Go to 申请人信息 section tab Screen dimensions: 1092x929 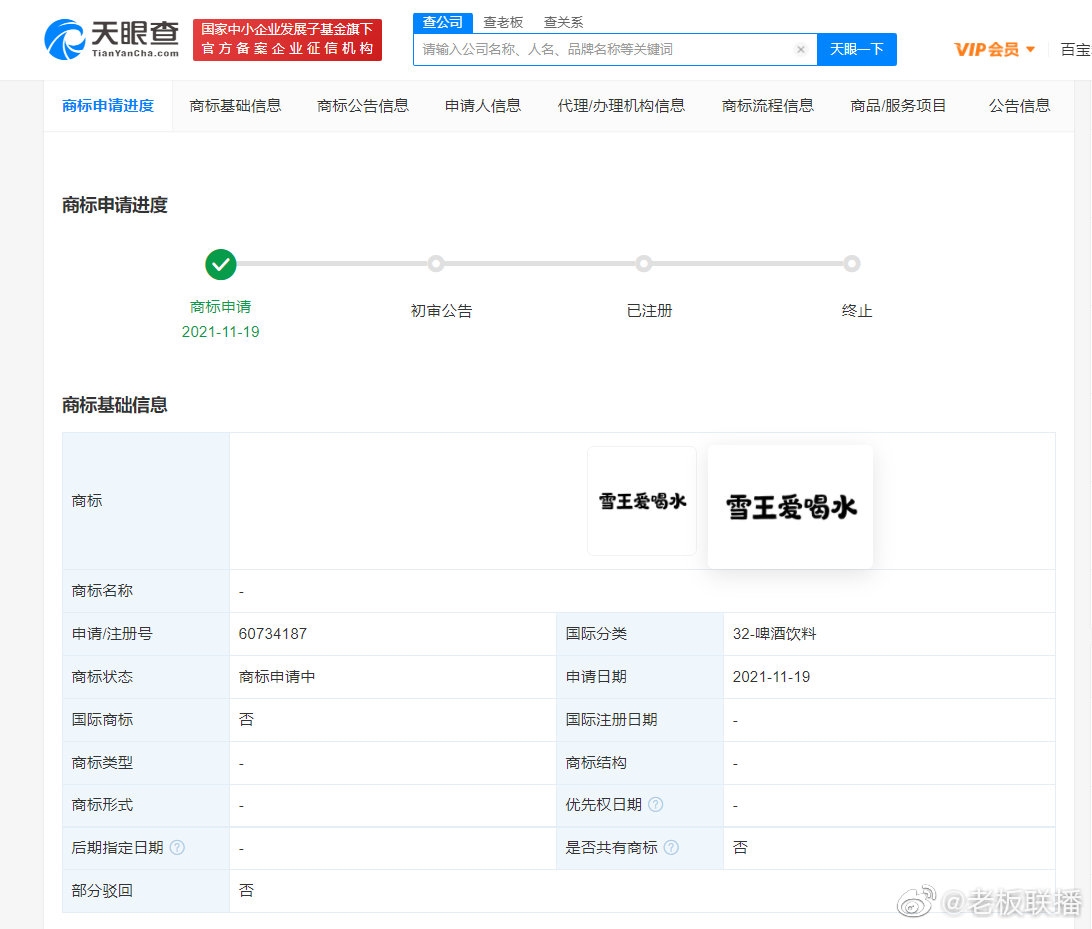pyautogui.click(x=483, y=105)
